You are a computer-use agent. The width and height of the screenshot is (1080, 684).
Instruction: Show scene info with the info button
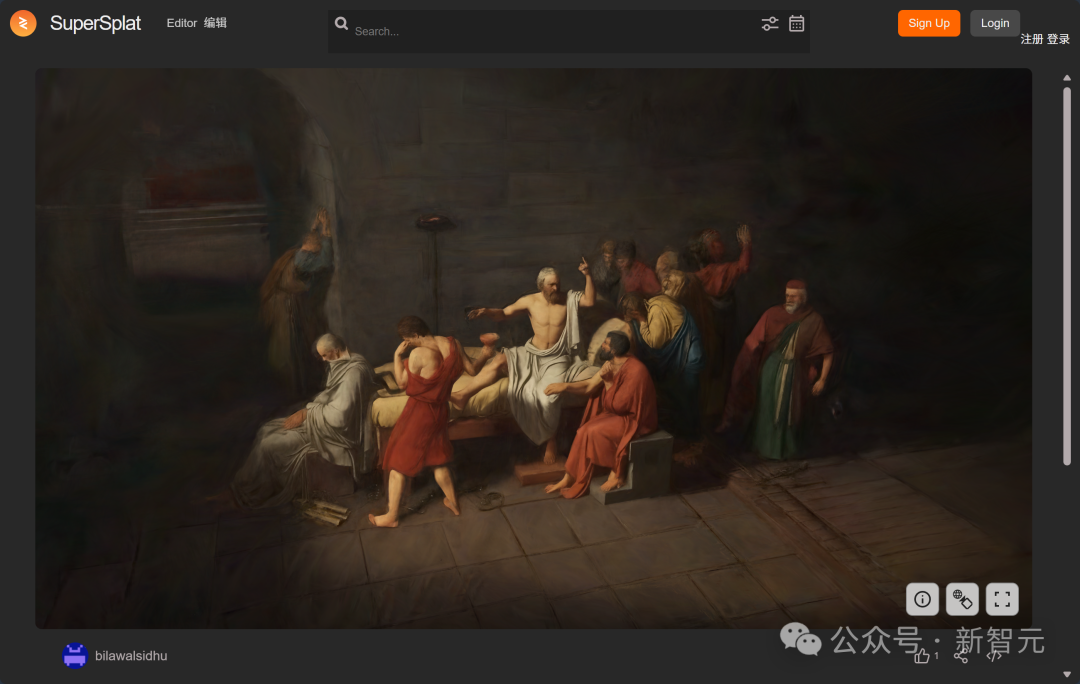[922, 599]
